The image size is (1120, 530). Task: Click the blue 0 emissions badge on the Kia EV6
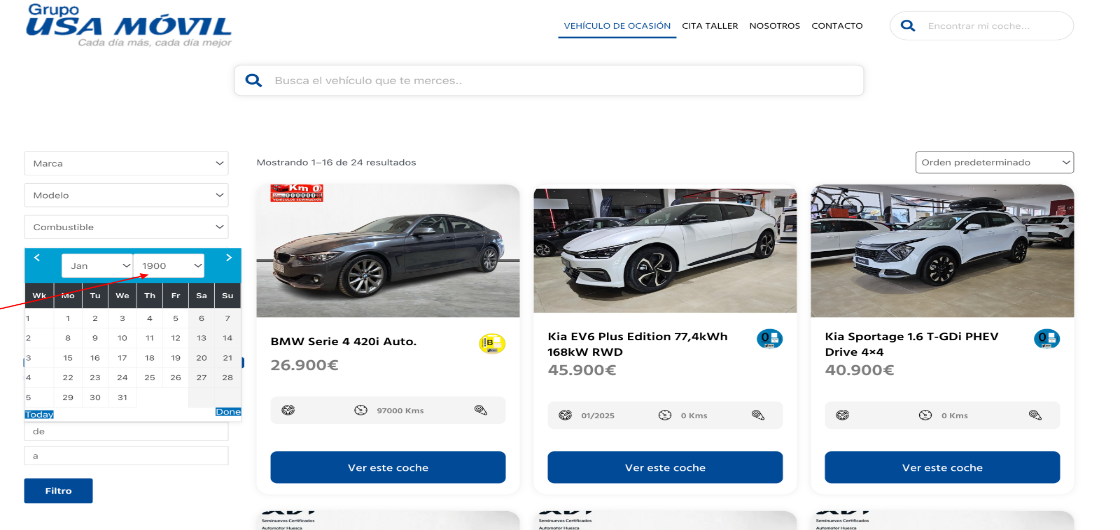(769, 339)
